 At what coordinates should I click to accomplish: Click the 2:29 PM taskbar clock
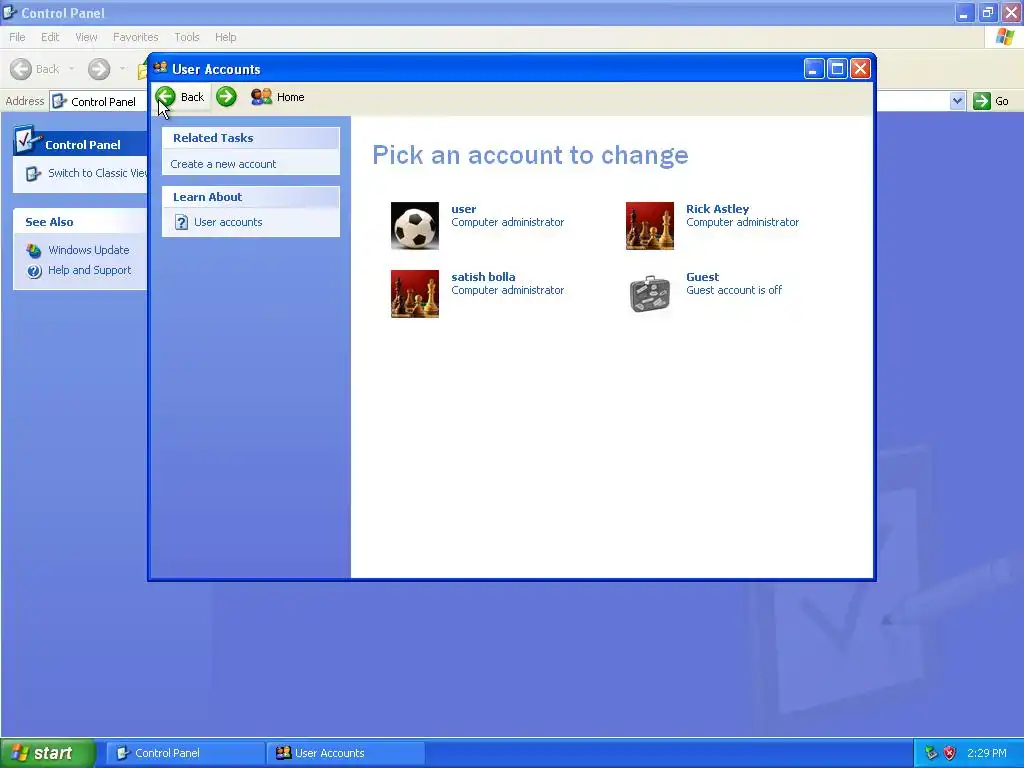click(x=987, y=753)
